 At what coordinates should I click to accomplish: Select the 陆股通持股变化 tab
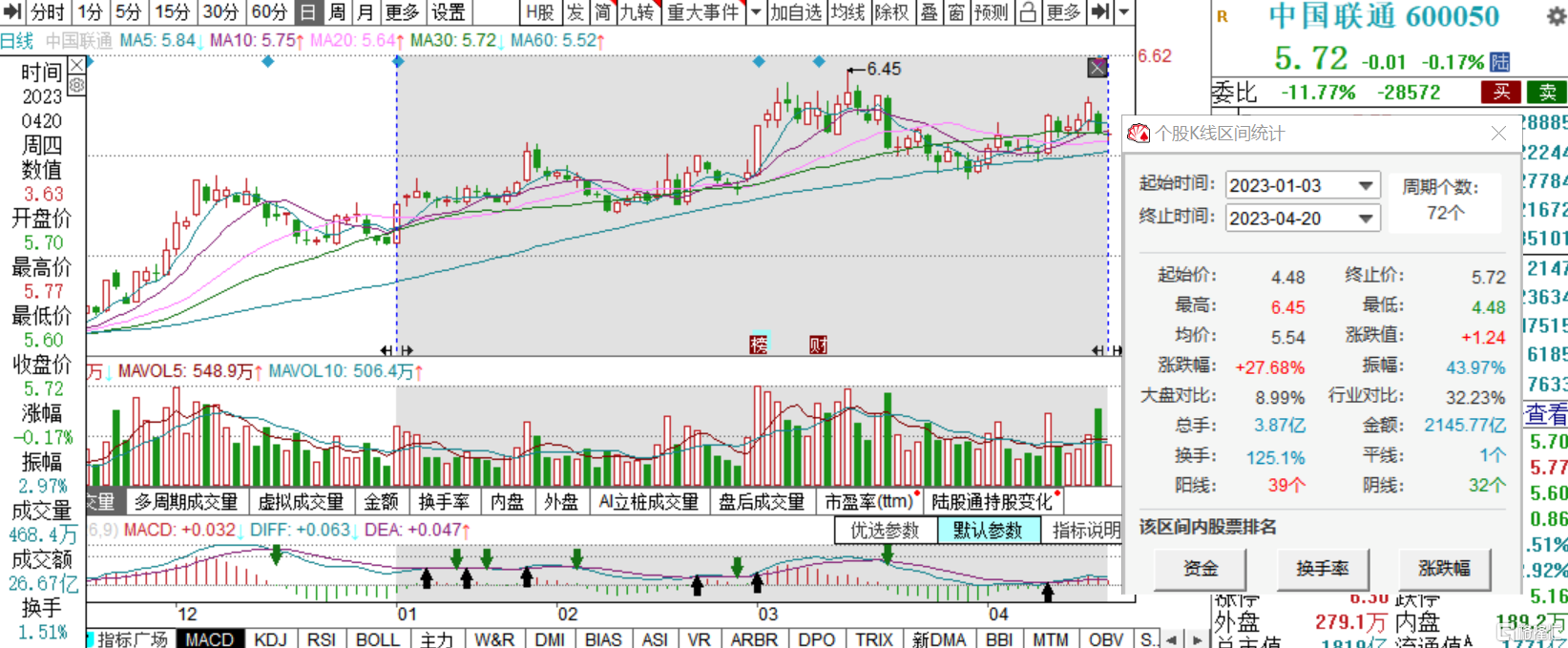(993, 502)
